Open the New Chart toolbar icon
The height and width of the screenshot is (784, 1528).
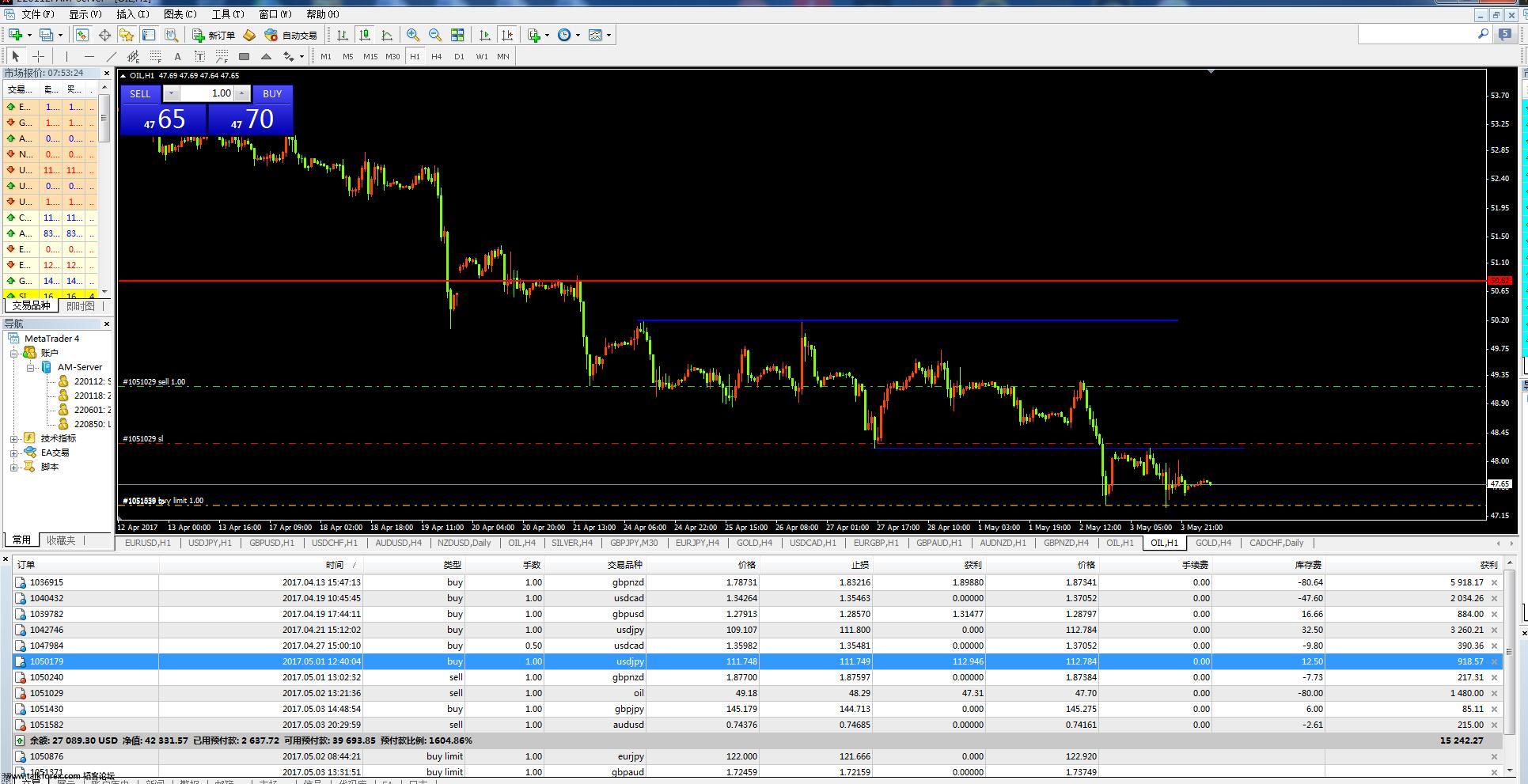[x=15, y=35]
